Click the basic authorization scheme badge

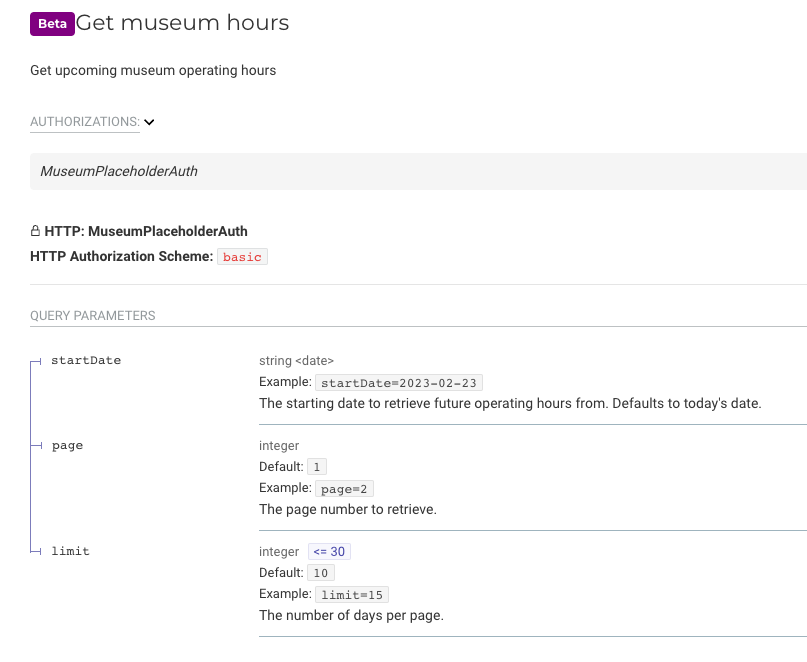click(242, 256)
